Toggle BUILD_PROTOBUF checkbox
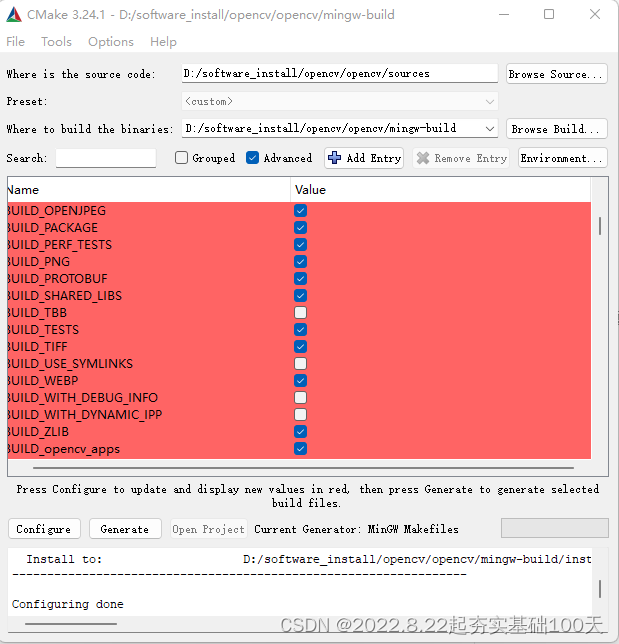 pyautogui.click(x=300, y=278)
